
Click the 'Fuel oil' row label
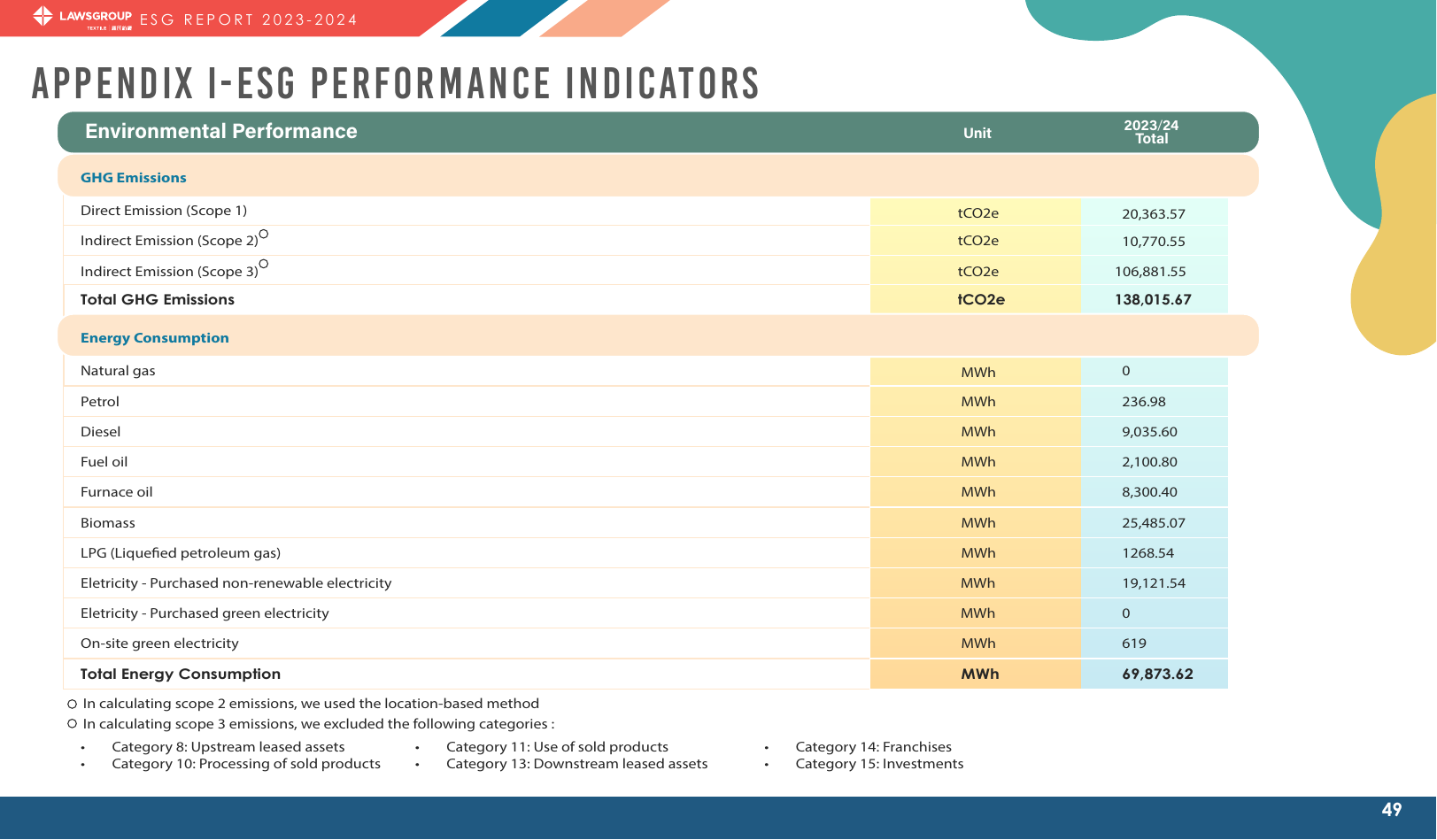click(104, 461)
